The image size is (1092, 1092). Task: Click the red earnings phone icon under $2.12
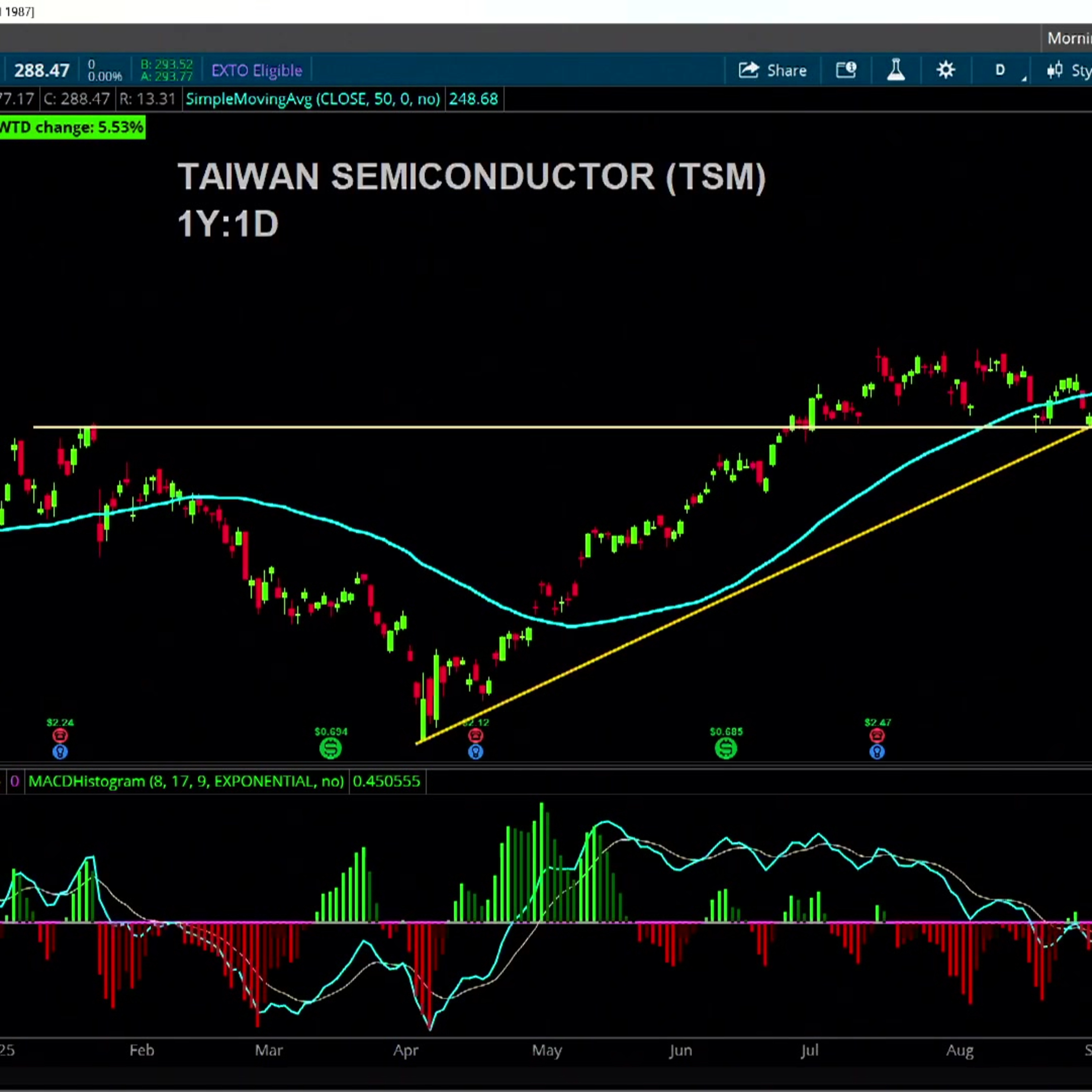[475, 735]
